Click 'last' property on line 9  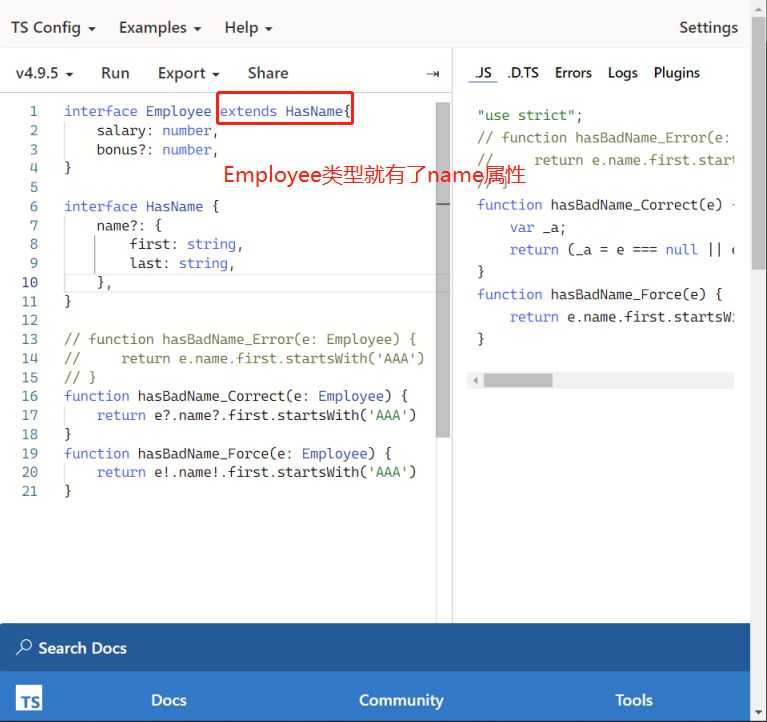[x=145, y=263]
